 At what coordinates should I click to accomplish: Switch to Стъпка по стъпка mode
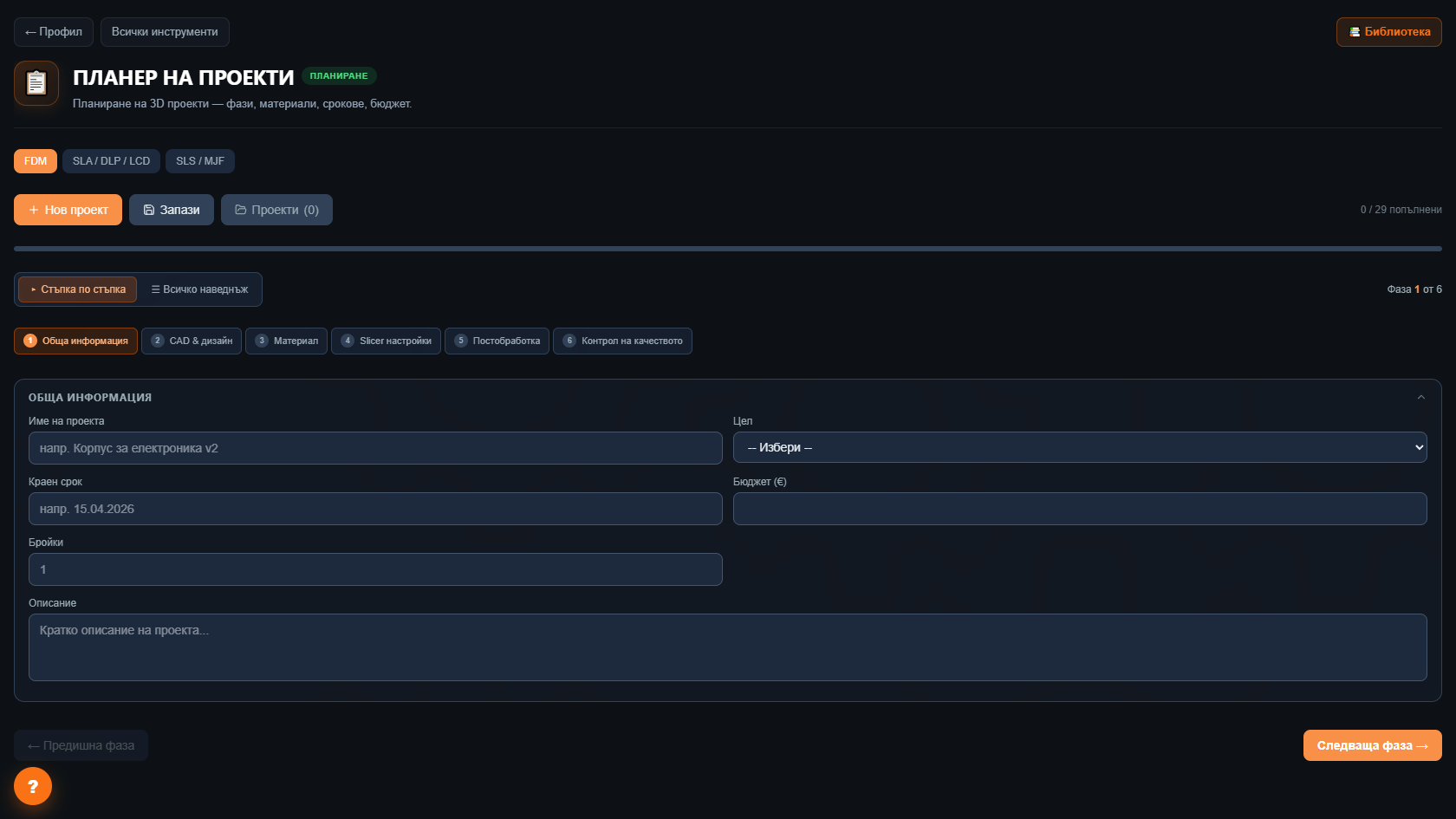coord(78,289)
